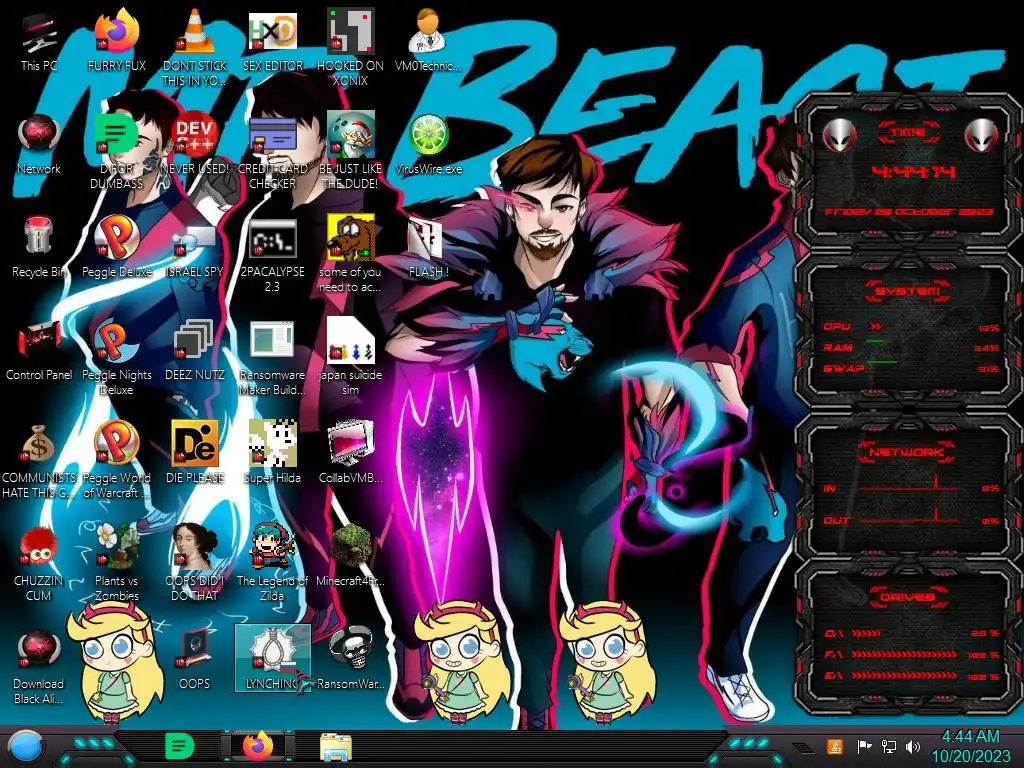1024x768 pixels.
Task: Open the 2PACALYPSE 2.3 console shortcut
Action: tap(272, 253)
